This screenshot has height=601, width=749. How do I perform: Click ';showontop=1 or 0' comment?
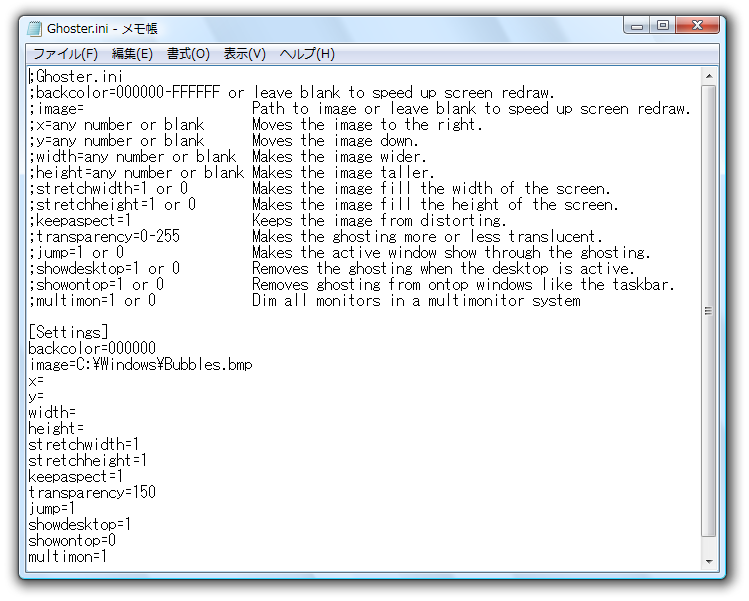click(x=96, y=284)
